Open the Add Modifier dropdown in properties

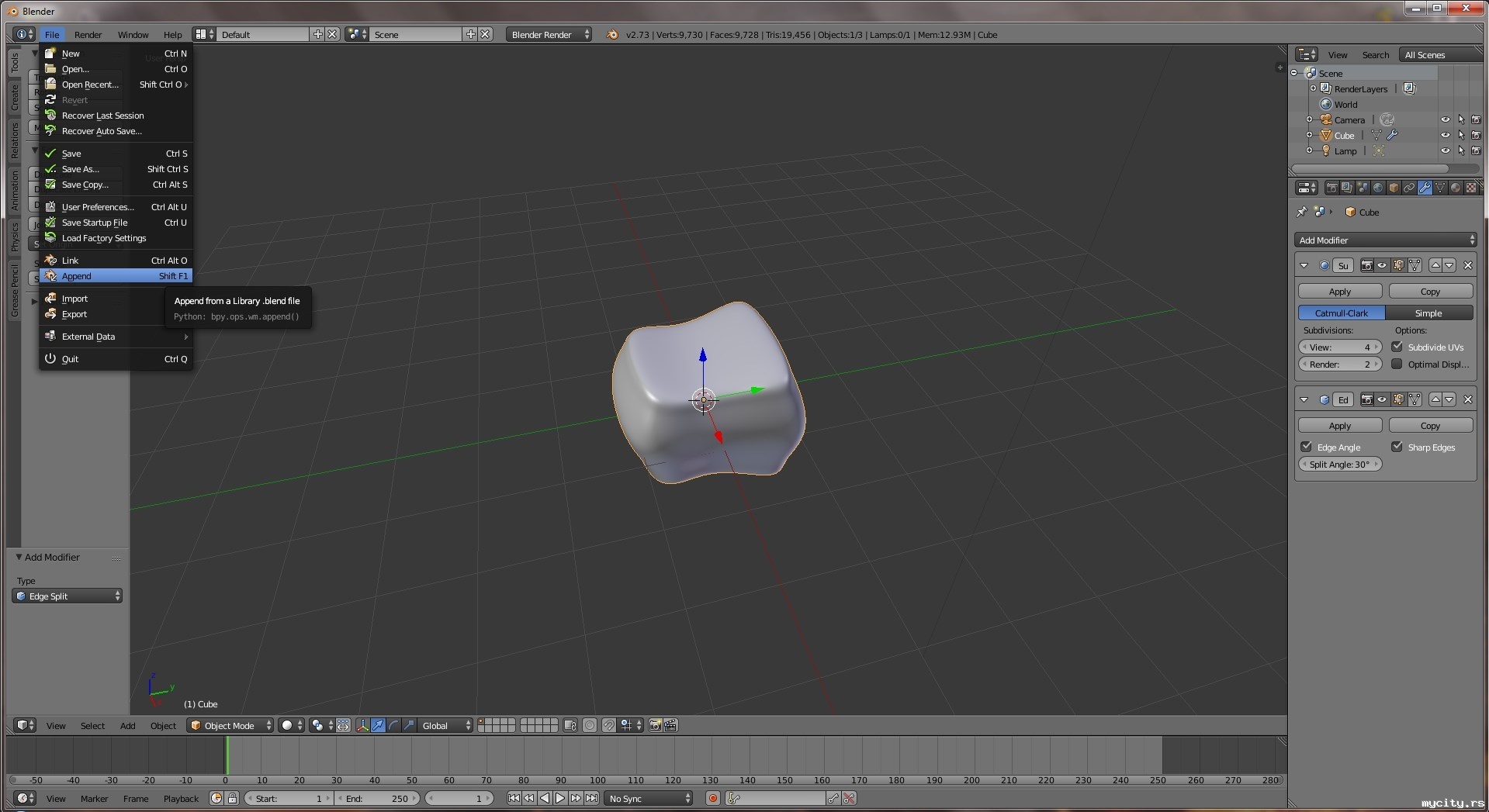(1386, 240)
